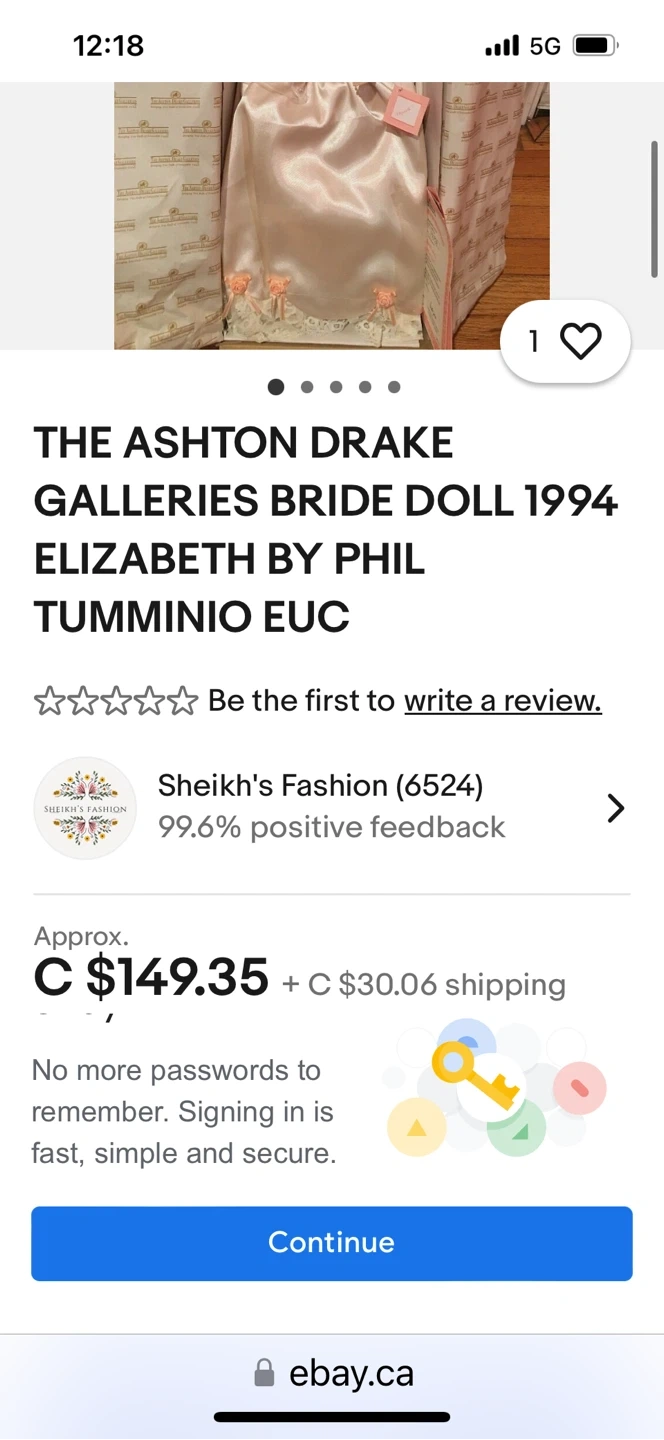664x1440 pixels.
Task: Tap the doll product photo
Action: [x=332, y=215]
